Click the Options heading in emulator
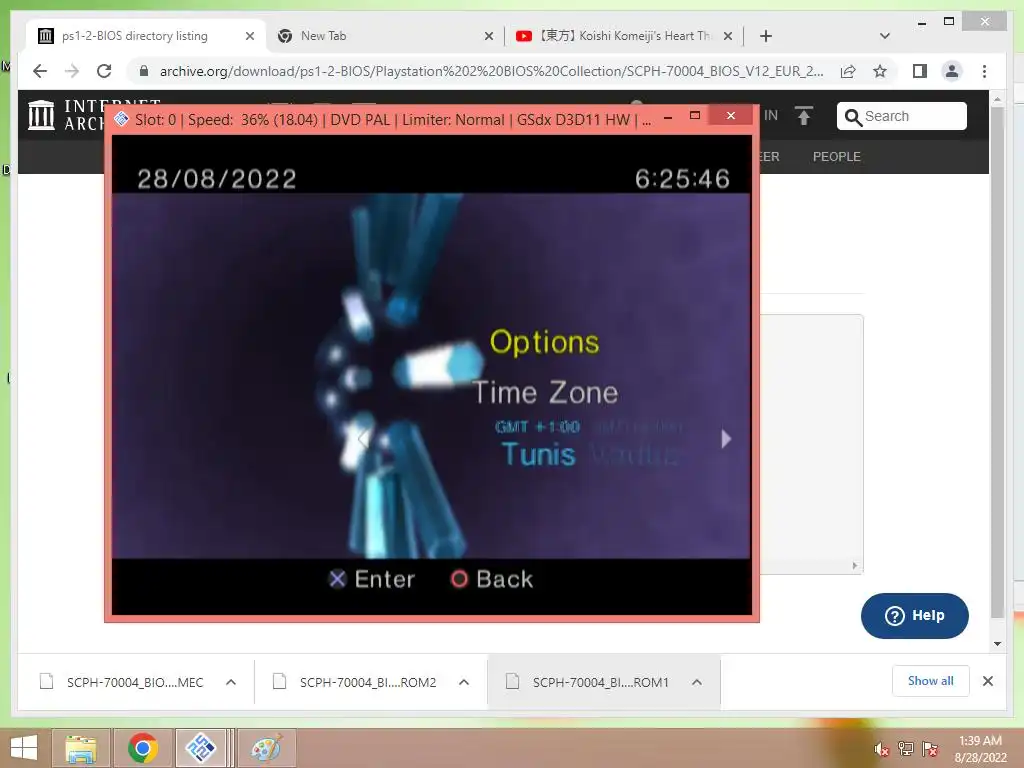The image size is (1024, 768). 544,342
